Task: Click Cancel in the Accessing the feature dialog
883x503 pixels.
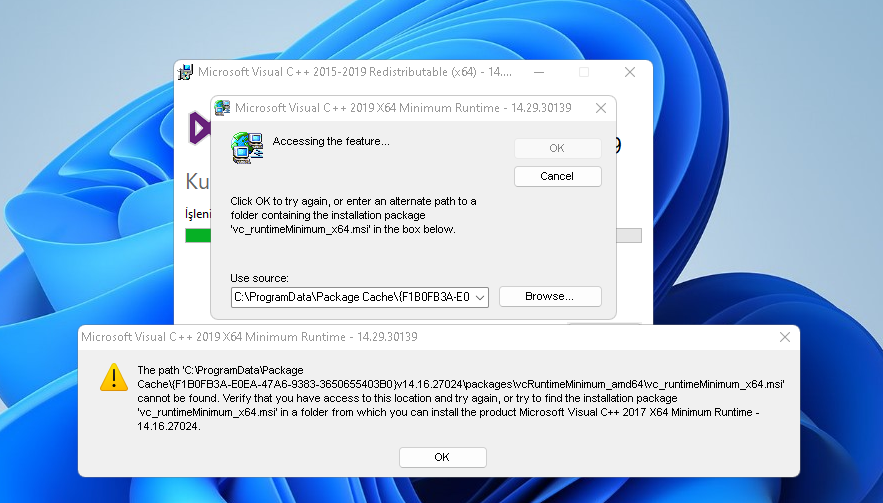Action: (558, 176)
